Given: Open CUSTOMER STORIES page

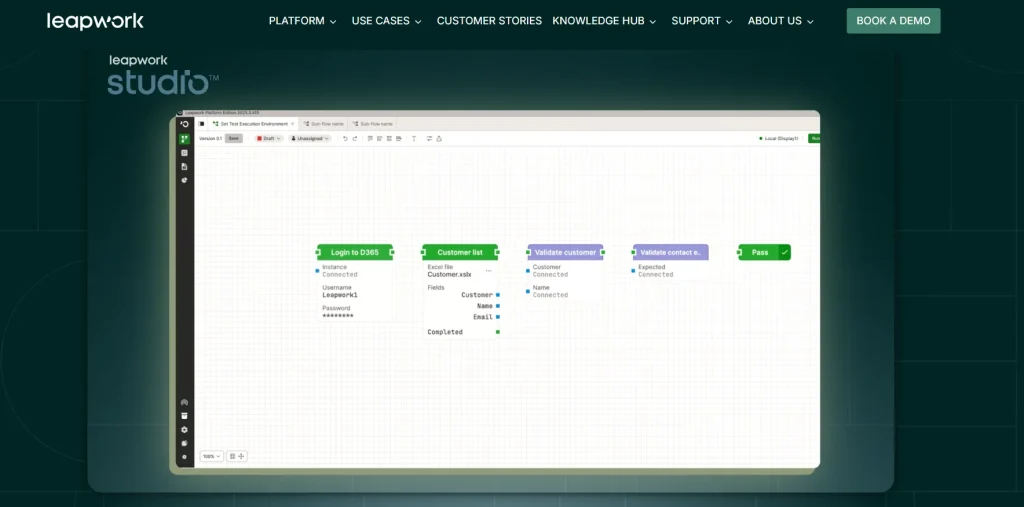Looking at the screenshot, I should pos(489,21).
